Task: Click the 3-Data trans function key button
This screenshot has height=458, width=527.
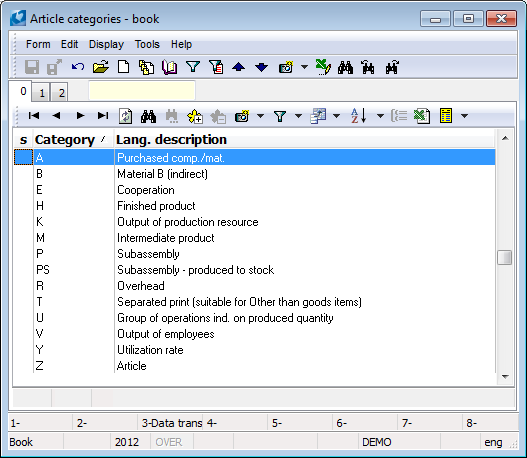Action: click(170, 423)
